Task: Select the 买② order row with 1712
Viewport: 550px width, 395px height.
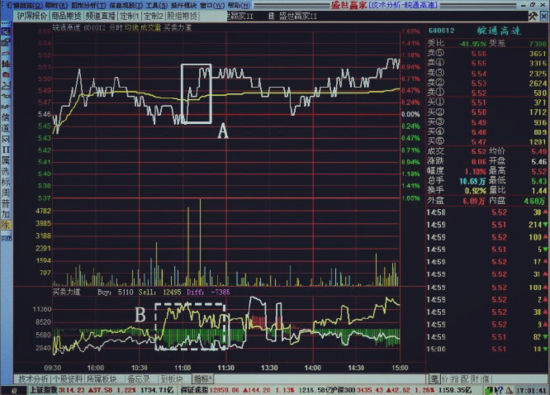Action: 487,112
